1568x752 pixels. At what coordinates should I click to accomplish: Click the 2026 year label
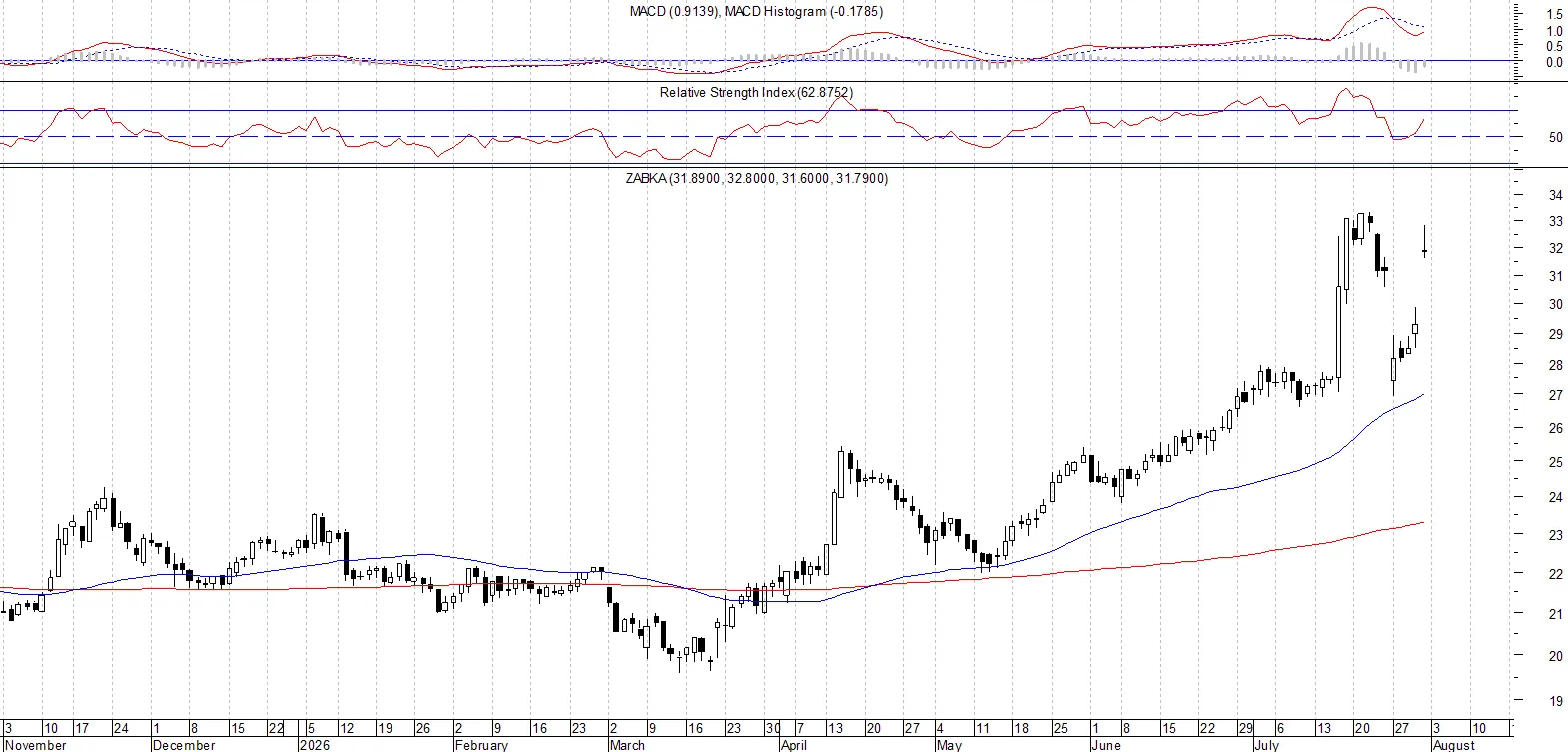pyautogui.click(x=316, y=745)
